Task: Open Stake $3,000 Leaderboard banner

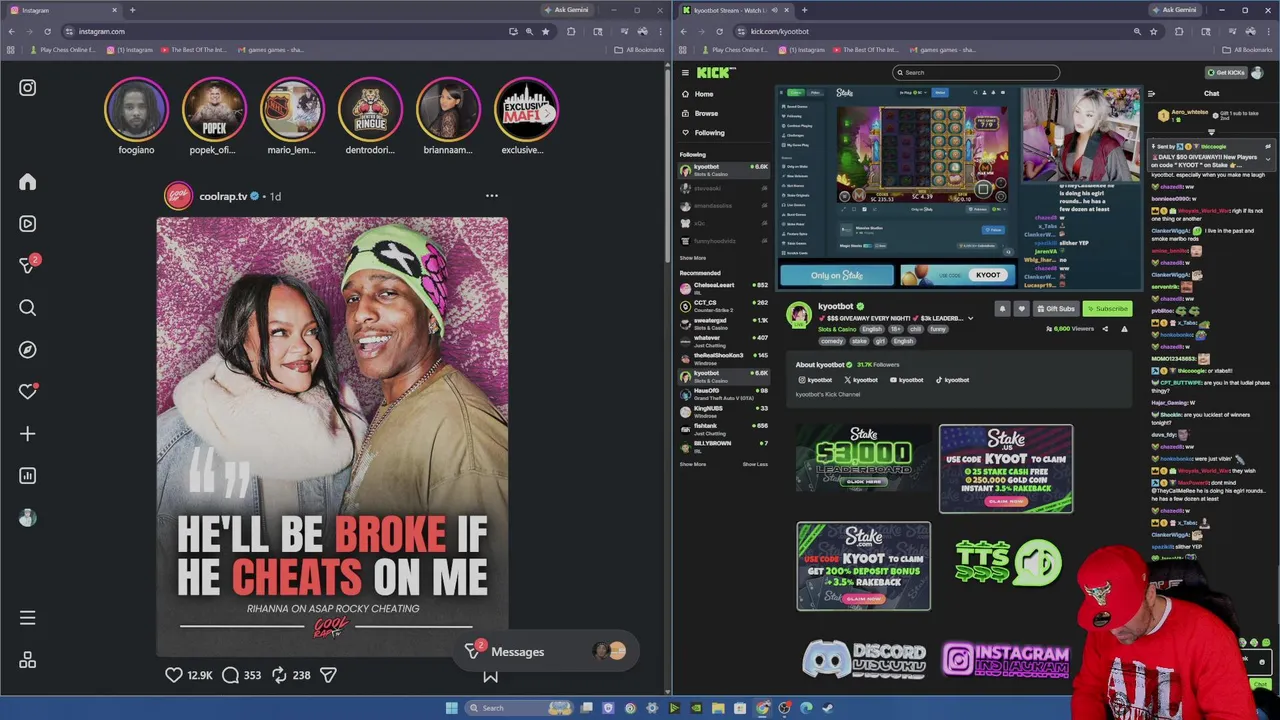Action: click(863, 459)
